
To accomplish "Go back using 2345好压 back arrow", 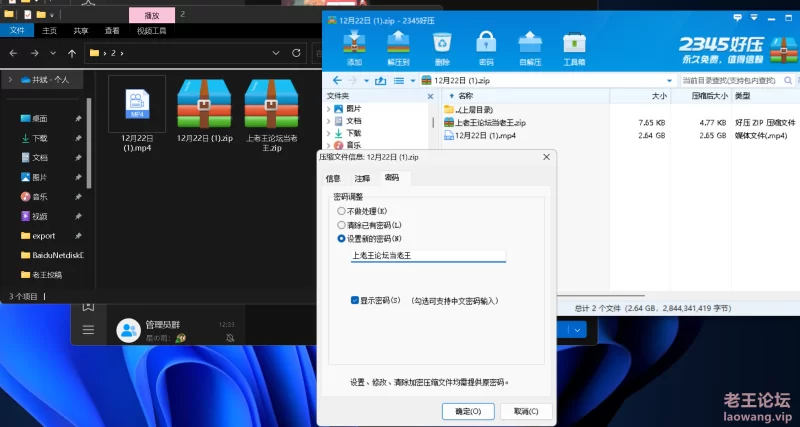I will [x=337, y=81].
